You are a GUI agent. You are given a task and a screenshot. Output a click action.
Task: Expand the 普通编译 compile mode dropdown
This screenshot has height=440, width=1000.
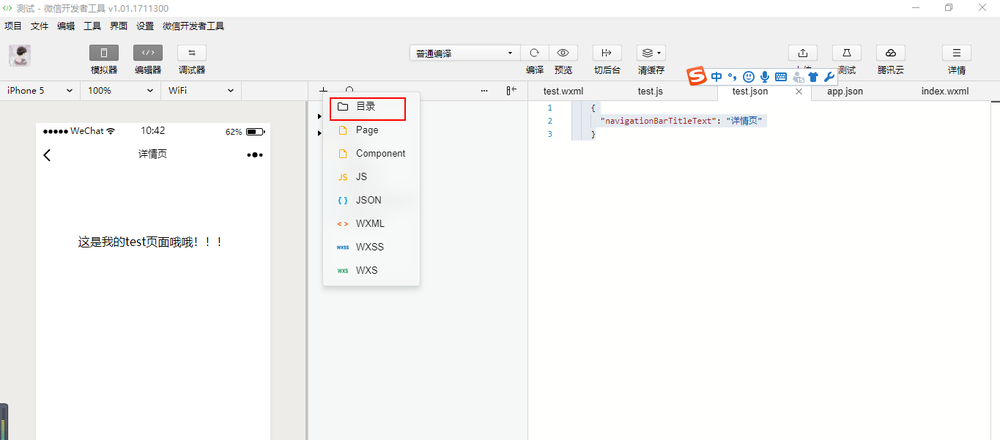464,53
